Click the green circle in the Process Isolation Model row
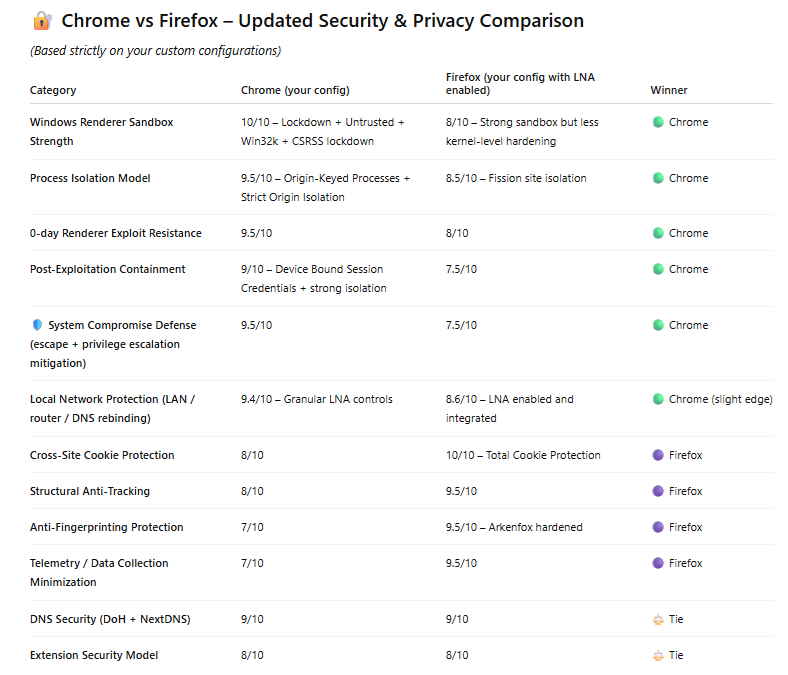 click(658, 178)
